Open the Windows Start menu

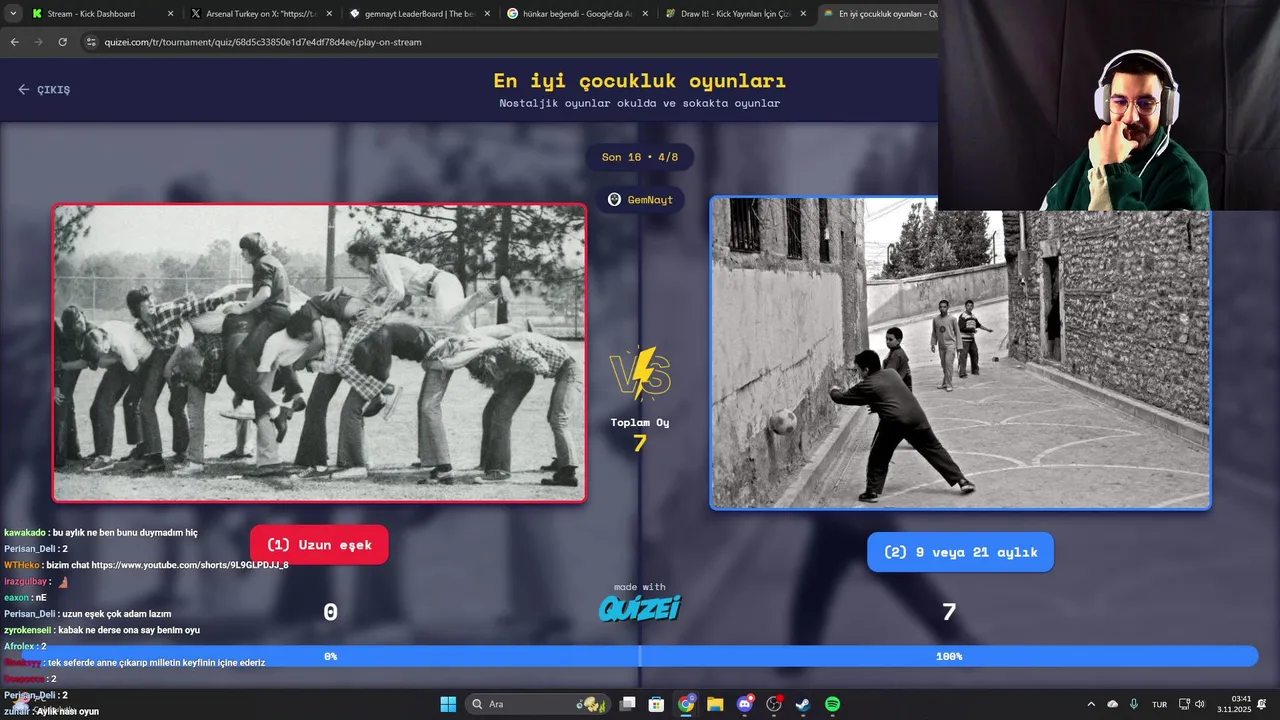(x=448, y=704)
